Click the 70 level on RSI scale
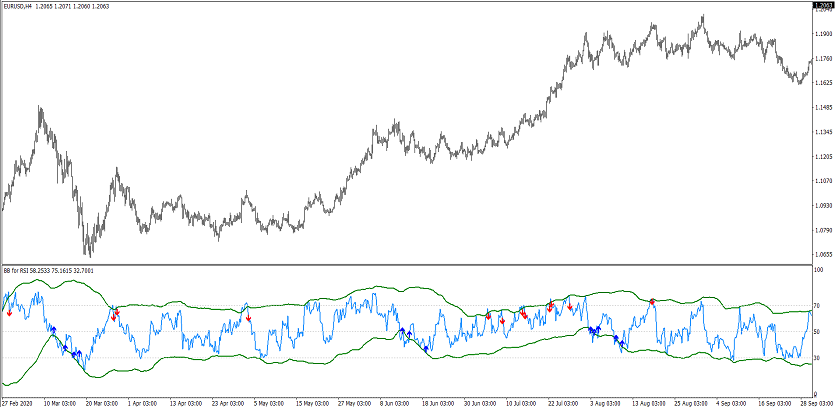Viewport: 835px width, 407px height. tap(818, 306)
